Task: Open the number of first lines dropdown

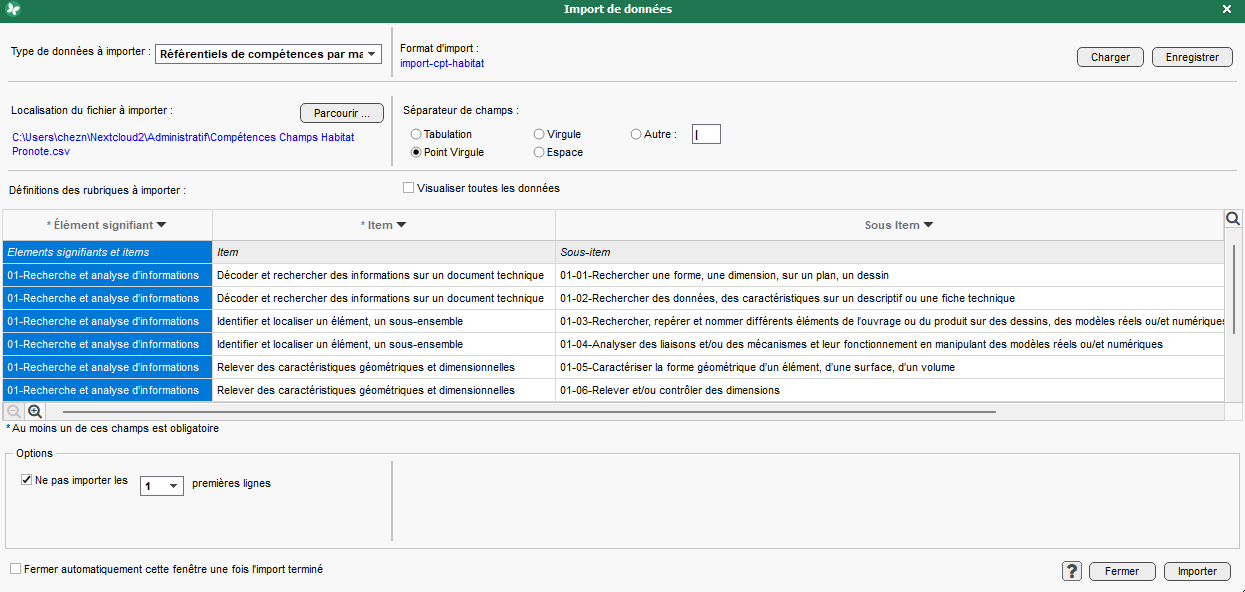Action: (x=162, y=486)
